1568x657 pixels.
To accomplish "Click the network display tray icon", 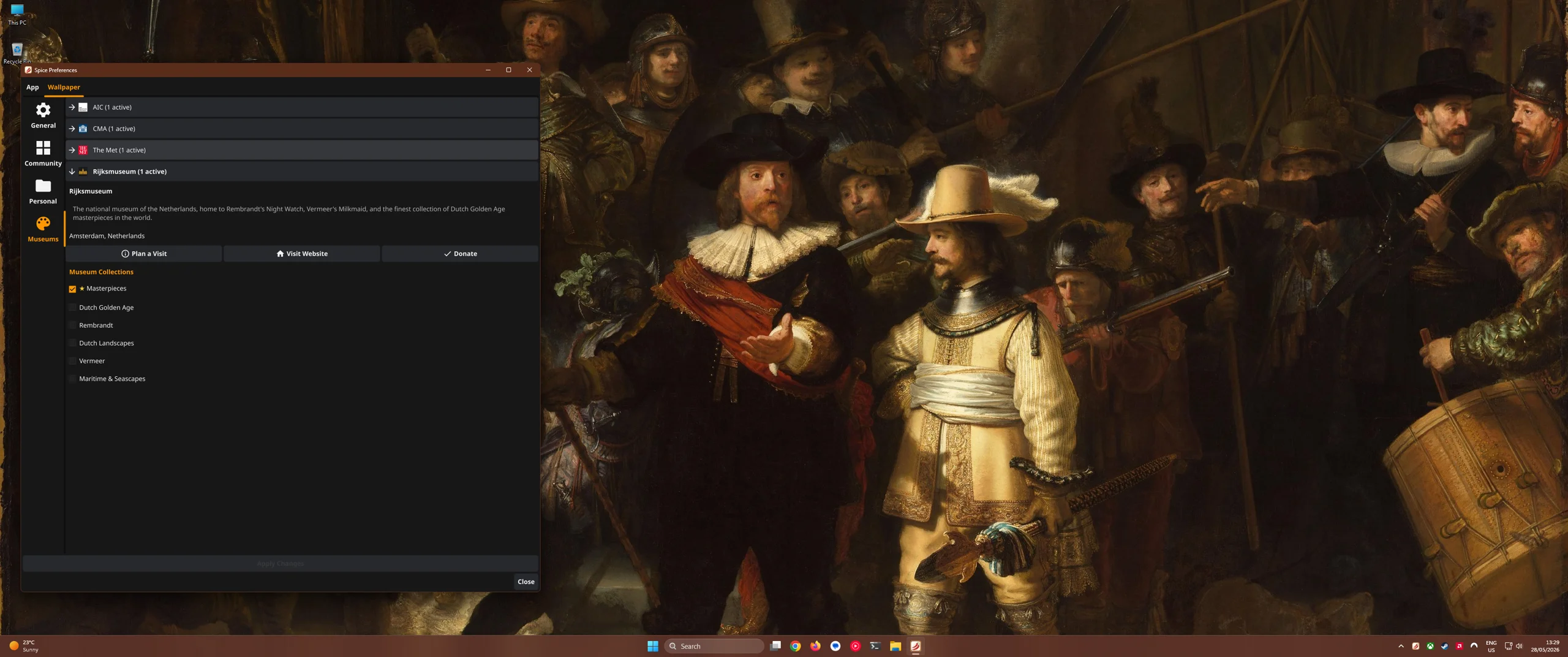I will pos(1508,646).
